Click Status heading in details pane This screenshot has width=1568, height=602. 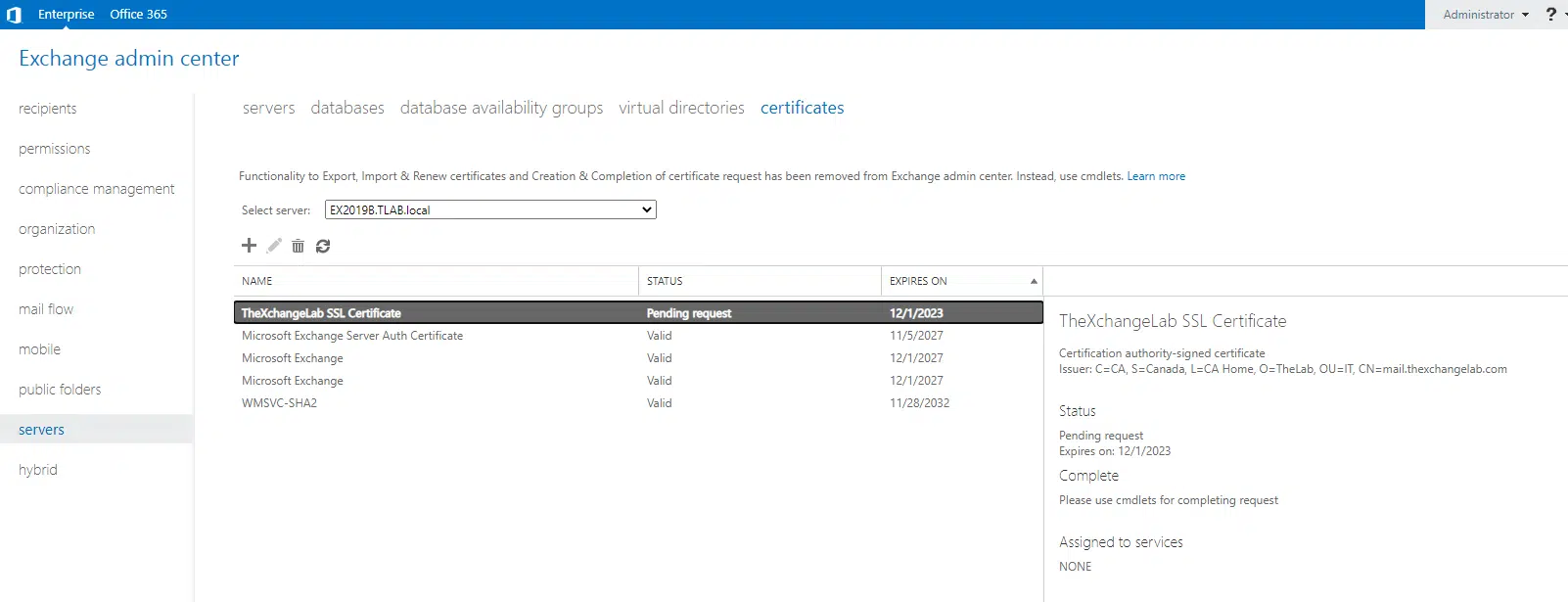(1077, 411)
